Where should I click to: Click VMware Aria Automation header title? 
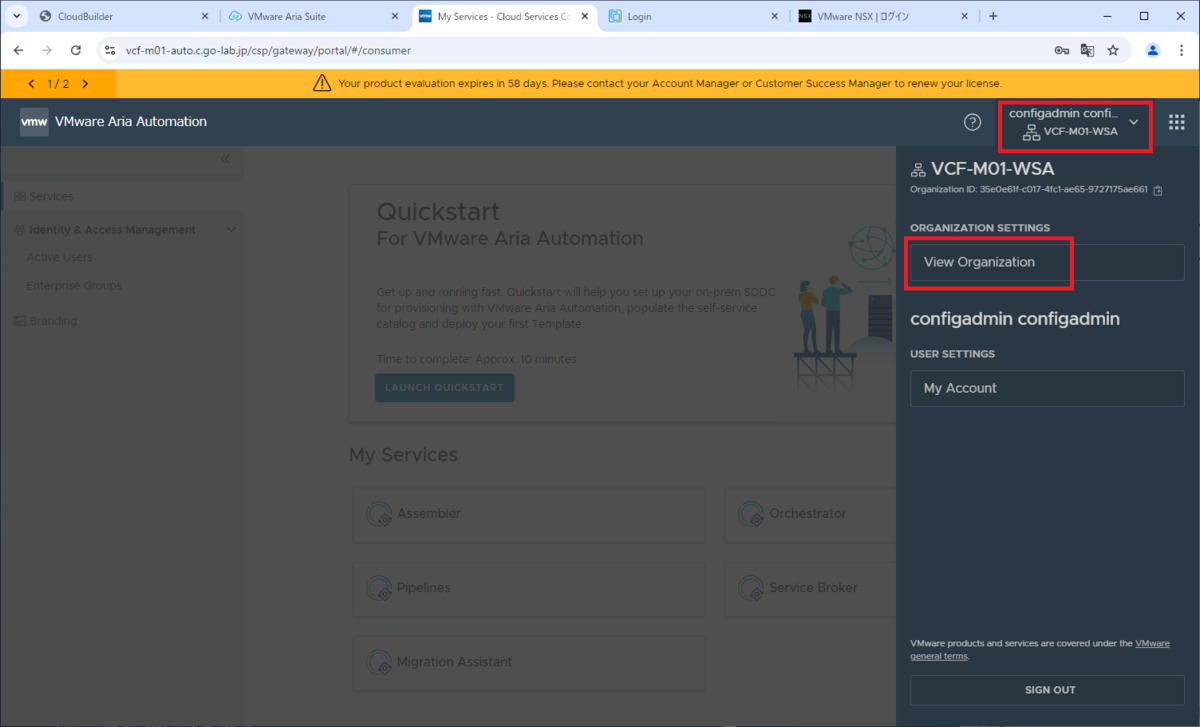pyautogui.click(x=131, y=122)
